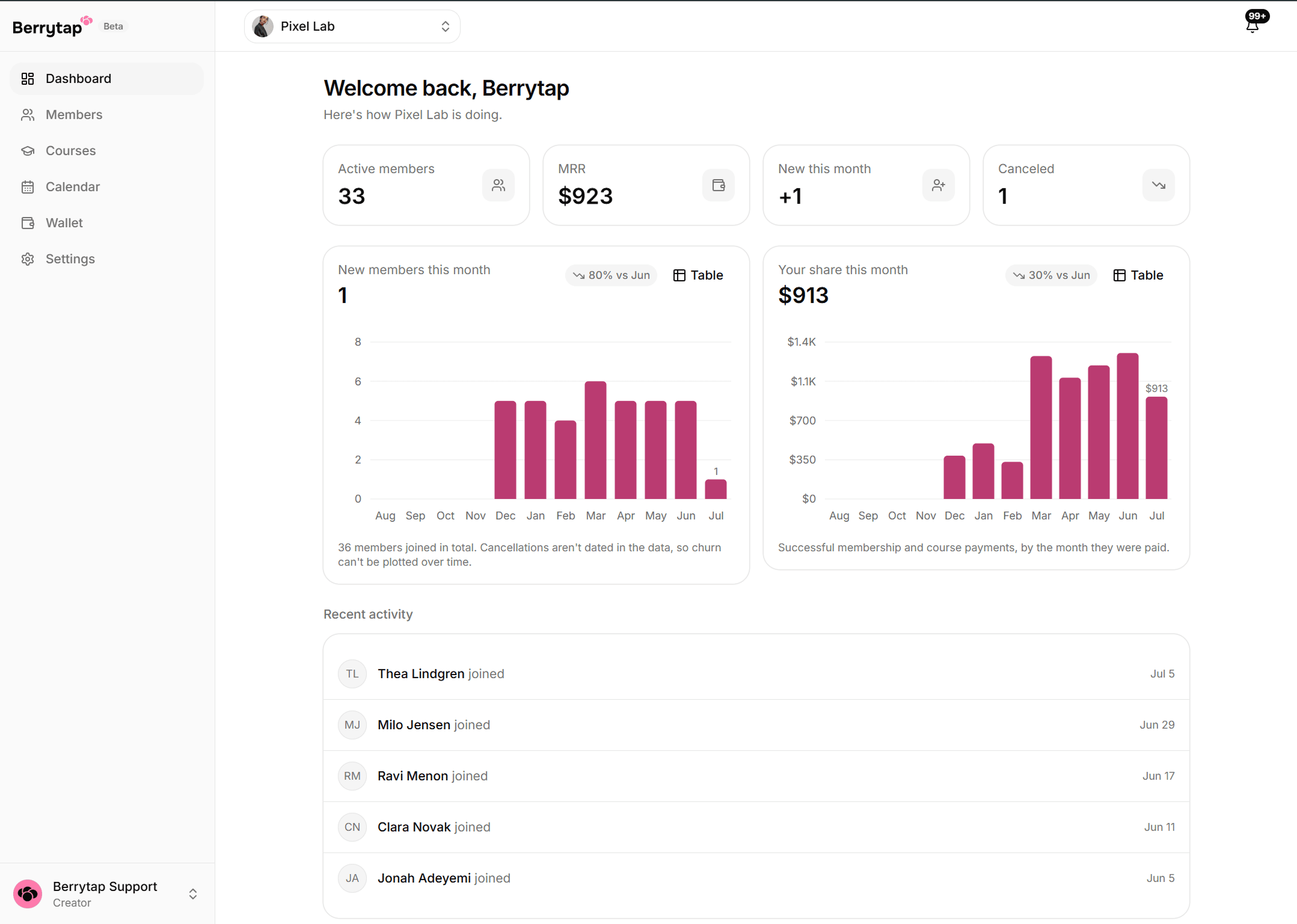Screen dimensions: 1297x924
Task: Click the Canceled count card
Action: tap(1087, 185)
